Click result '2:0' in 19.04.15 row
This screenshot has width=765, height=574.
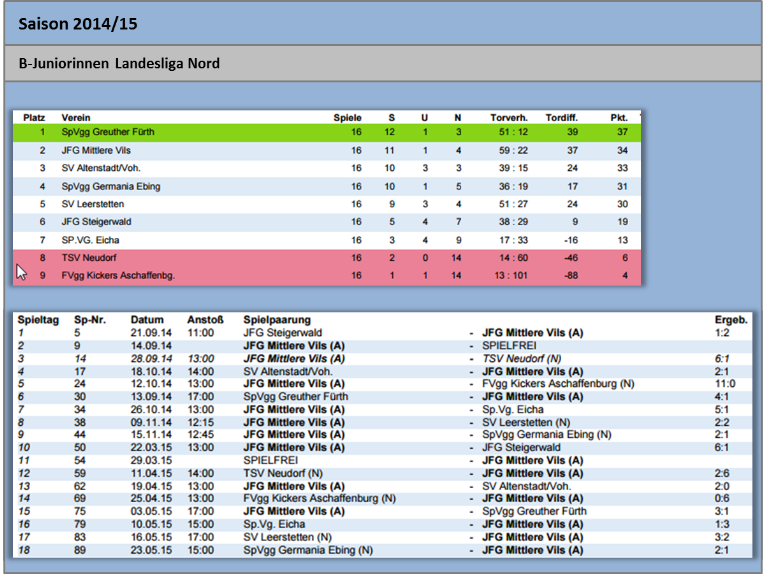pos(722,487)
